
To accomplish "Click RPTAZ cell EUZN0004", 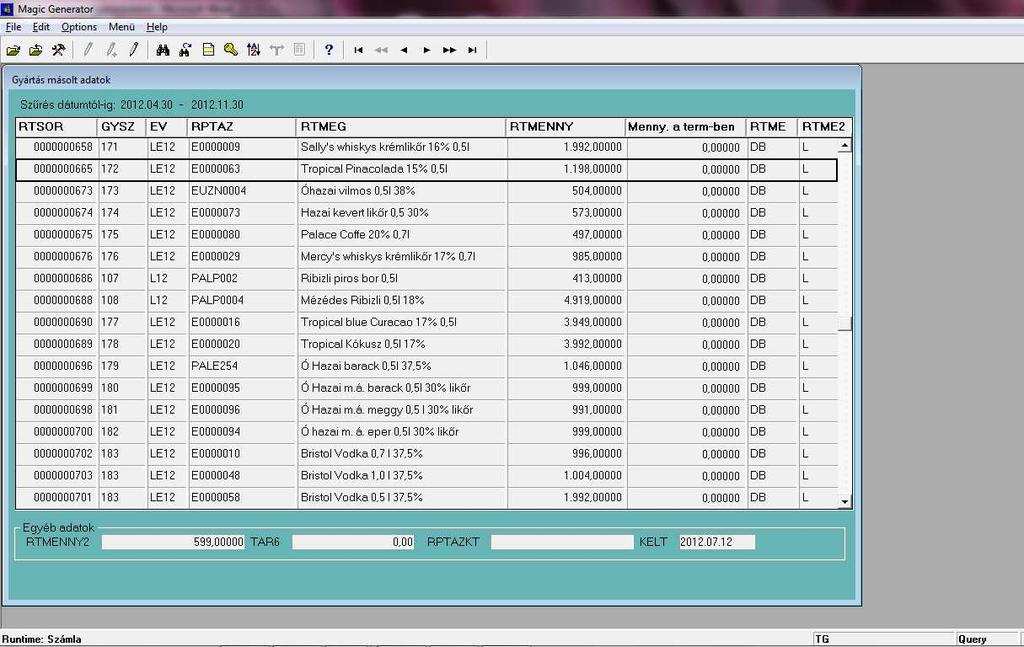I will [x=242, y=191].
